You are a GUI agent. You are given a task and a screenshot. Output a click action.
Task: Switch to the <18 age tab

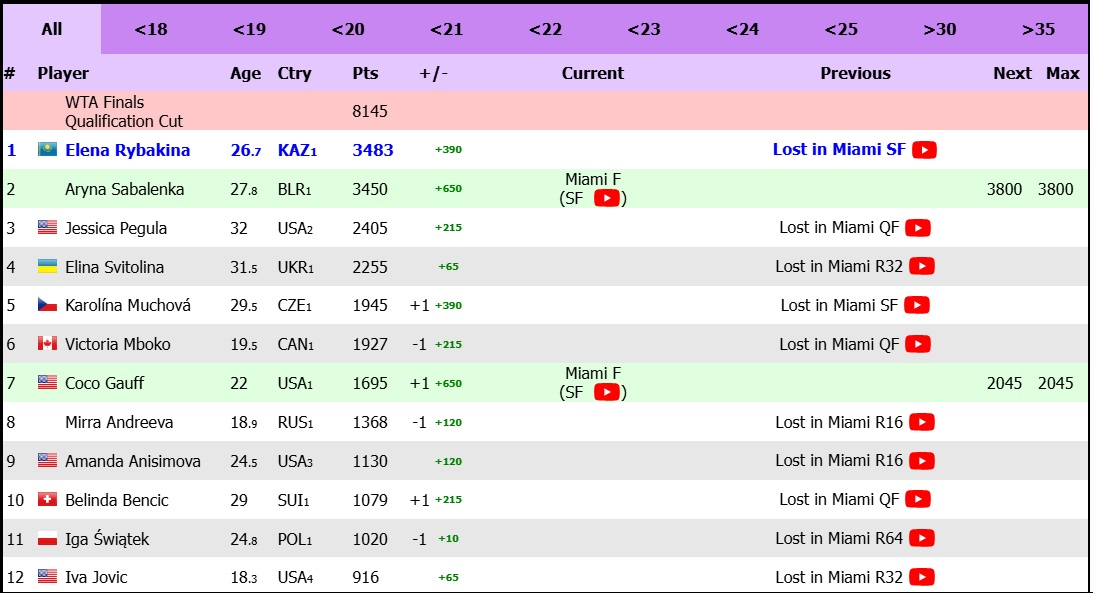click(150, 29)
